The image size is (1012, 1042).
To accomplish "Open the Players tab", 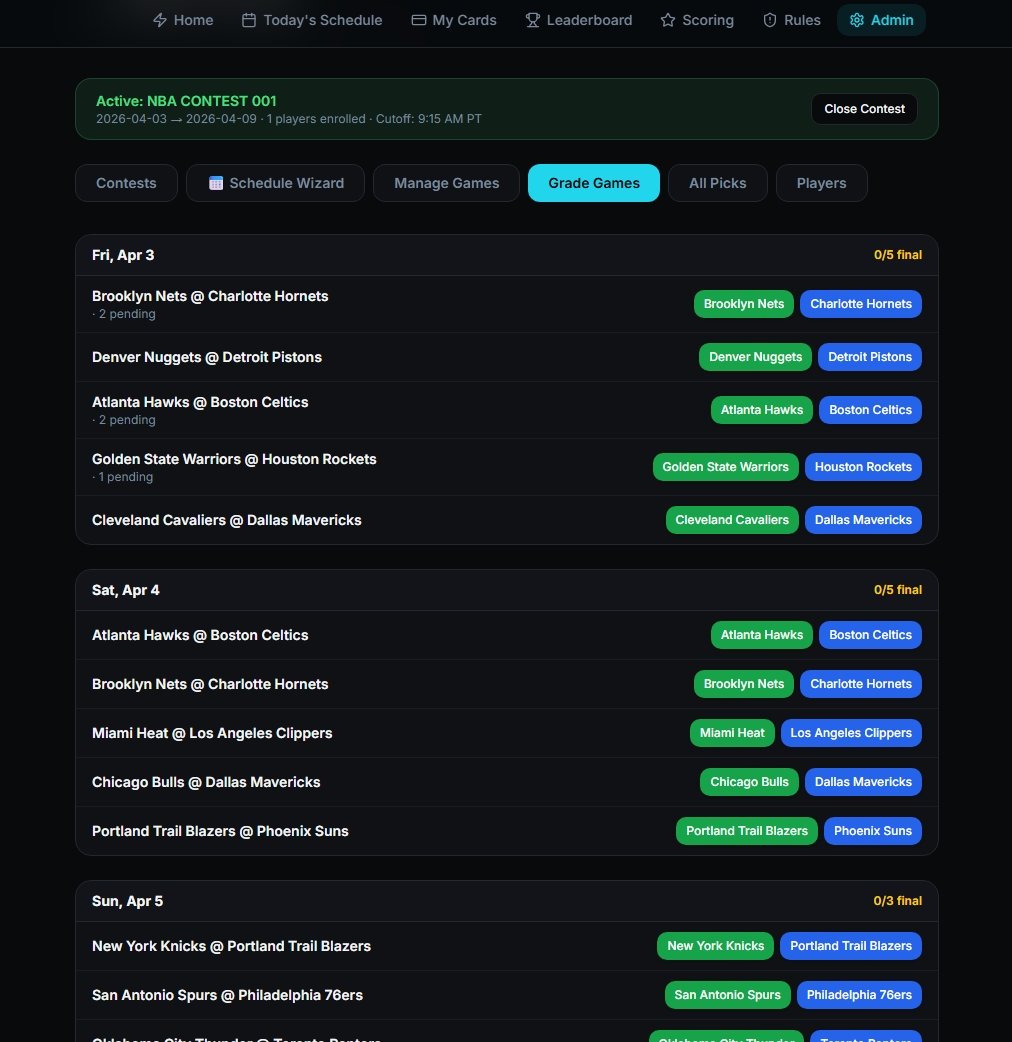I will click(821, 183).
